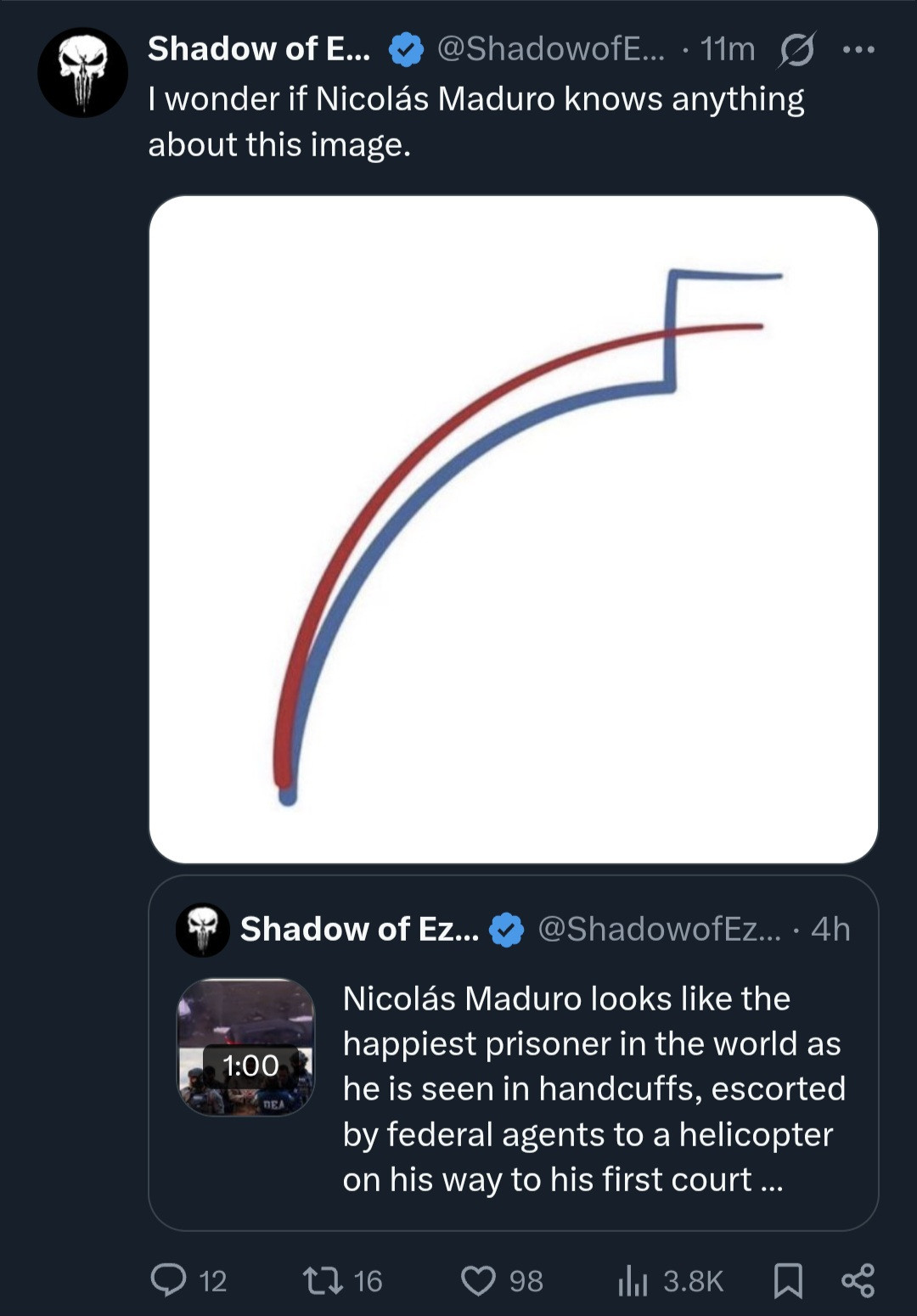Toggle the bookmark icon
The image size is (917, 1316).
pyautogui.click(x=788, y=1279)
